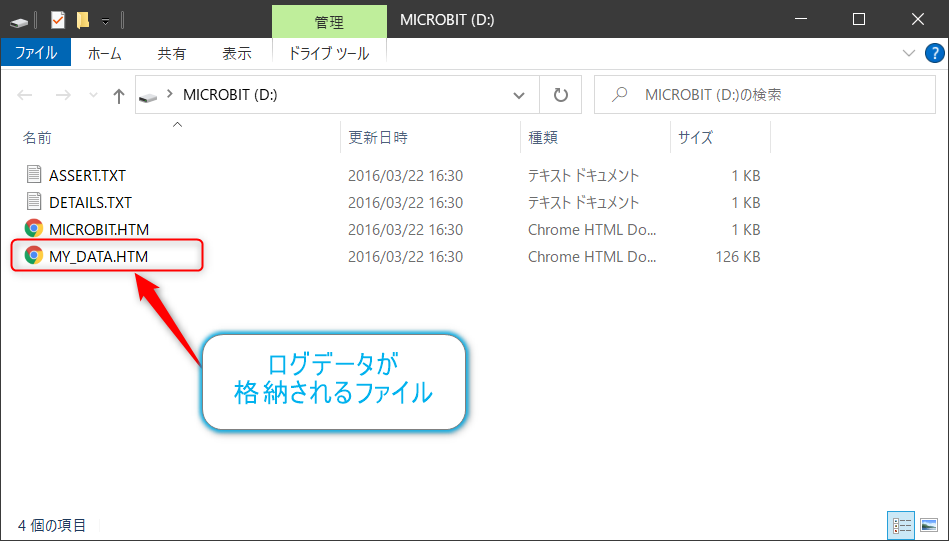Open Help with the question mark
949x541 pixels.
(x=934, y=53)
